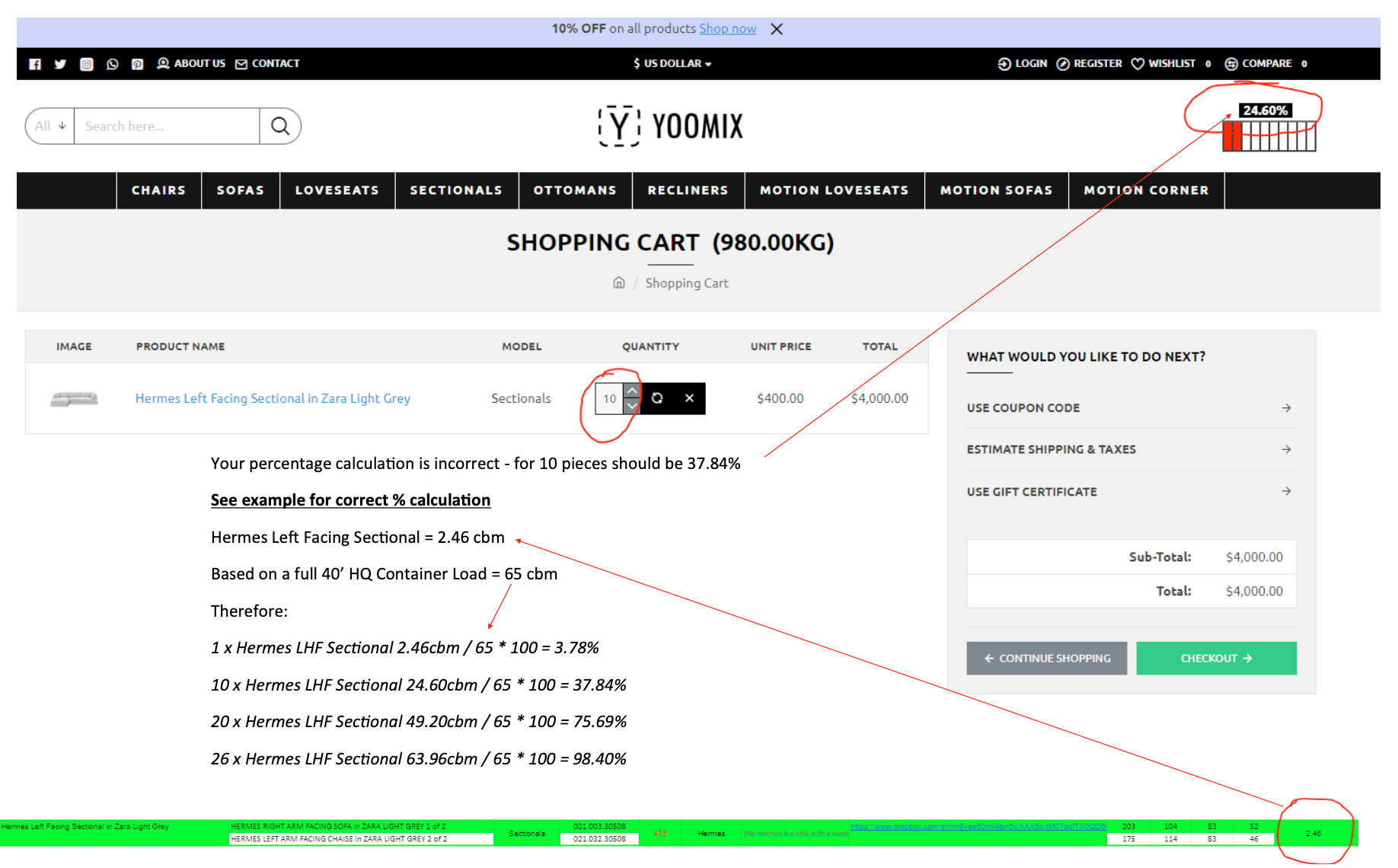Open the Facebook social icon
The width and height of the screenshot is (1398, 868).
point(35,64)
